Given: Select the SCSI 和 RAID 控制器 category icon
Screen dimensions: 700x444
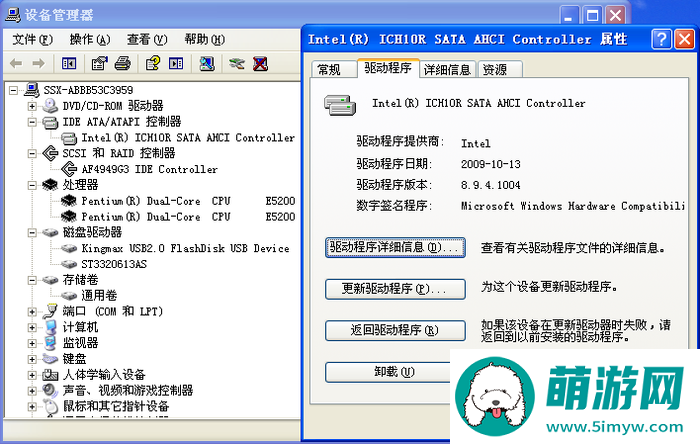Looking at the screenshot, I should pos(50,153).
